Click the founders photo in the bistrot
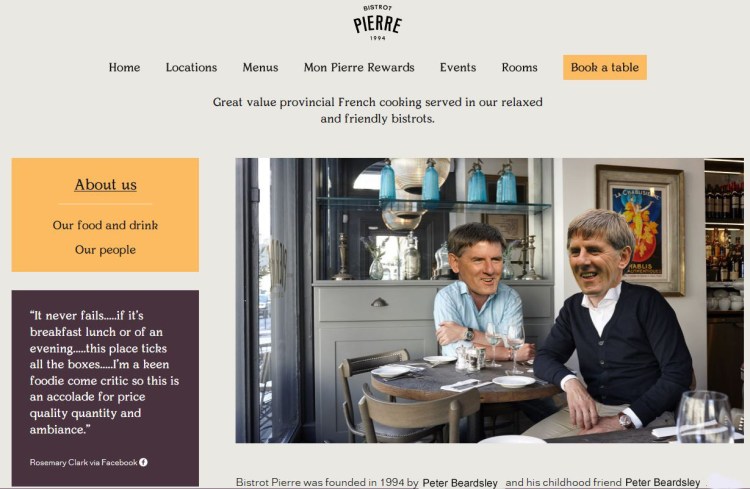 coord(489,300)
